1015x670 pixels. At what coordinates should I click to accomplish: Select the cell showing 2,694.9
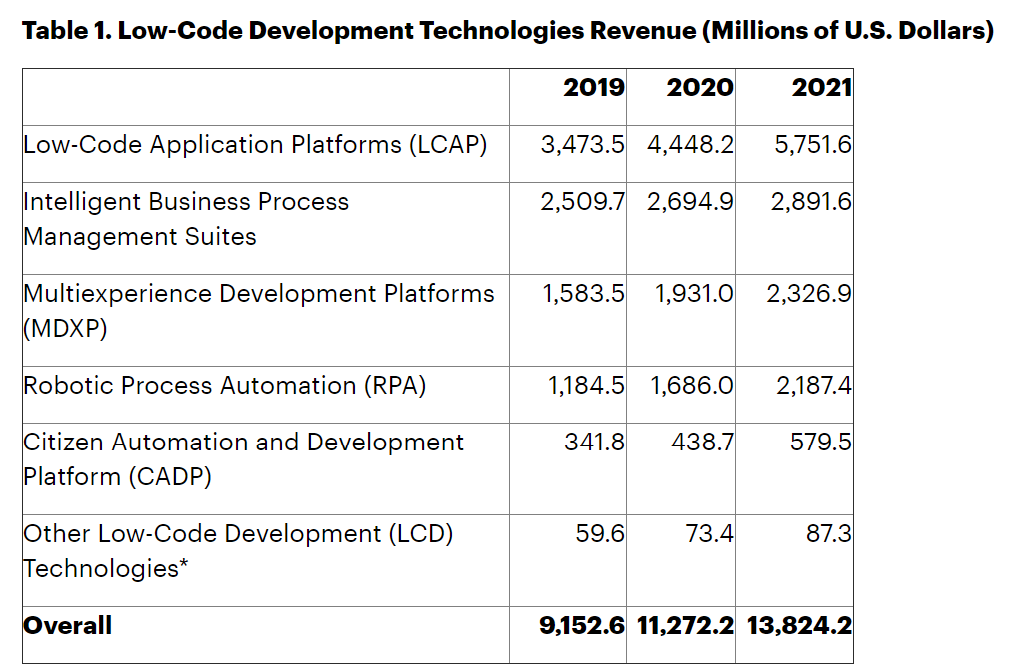coord(690,202)
